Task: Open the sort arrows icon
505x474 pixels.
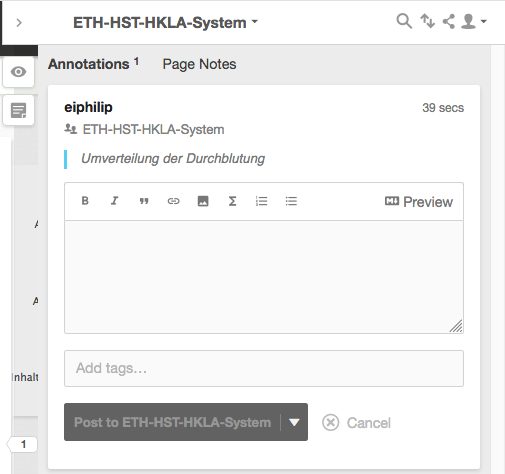Action: point(427,21)
